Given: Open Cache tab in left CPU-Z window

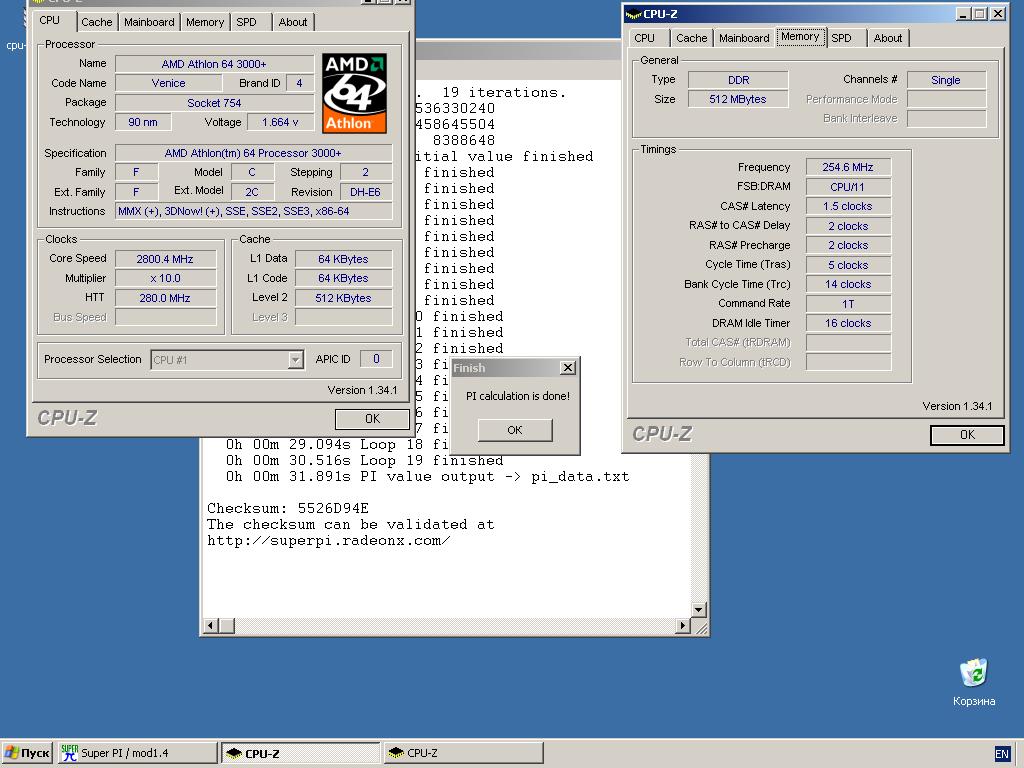Looking at the screenshot, I should [x=97, y=22].
